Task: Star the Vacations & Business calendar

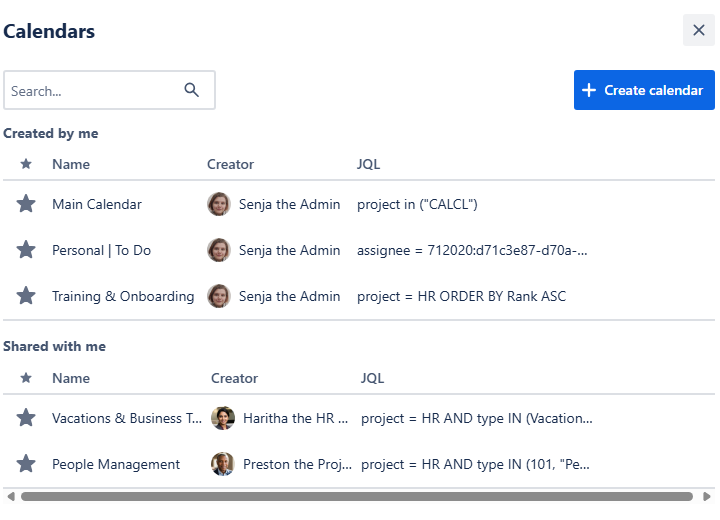Action: pos(26,418)
